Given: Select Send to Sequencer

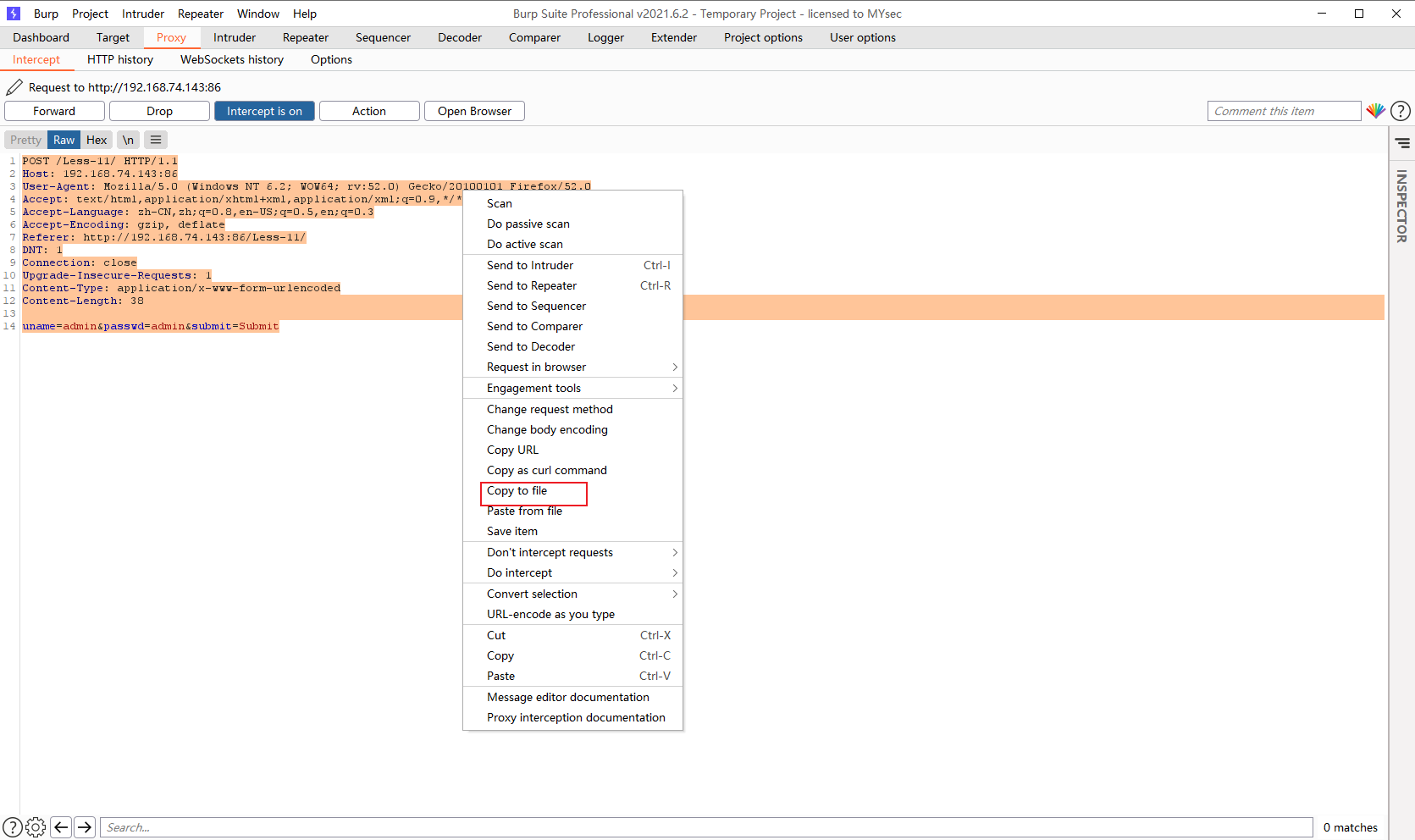Looking at the screenshot, I should point(572,306).
